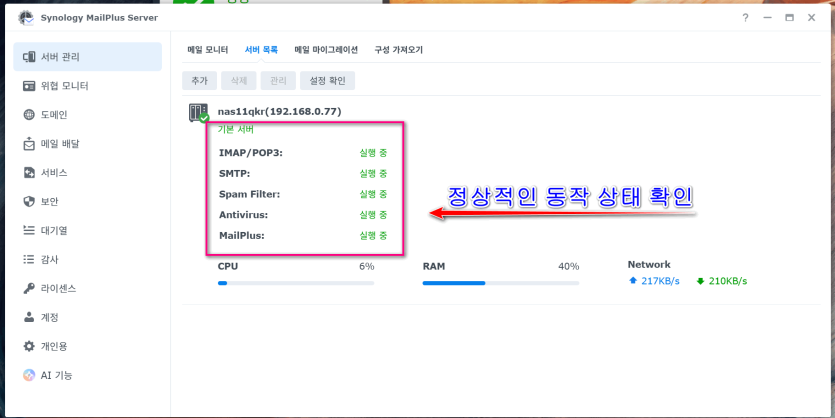The width and height of the screenshot is (835, 418).
Task: Click the 메일 배달 mailbox icon
Action: (29, 144)
